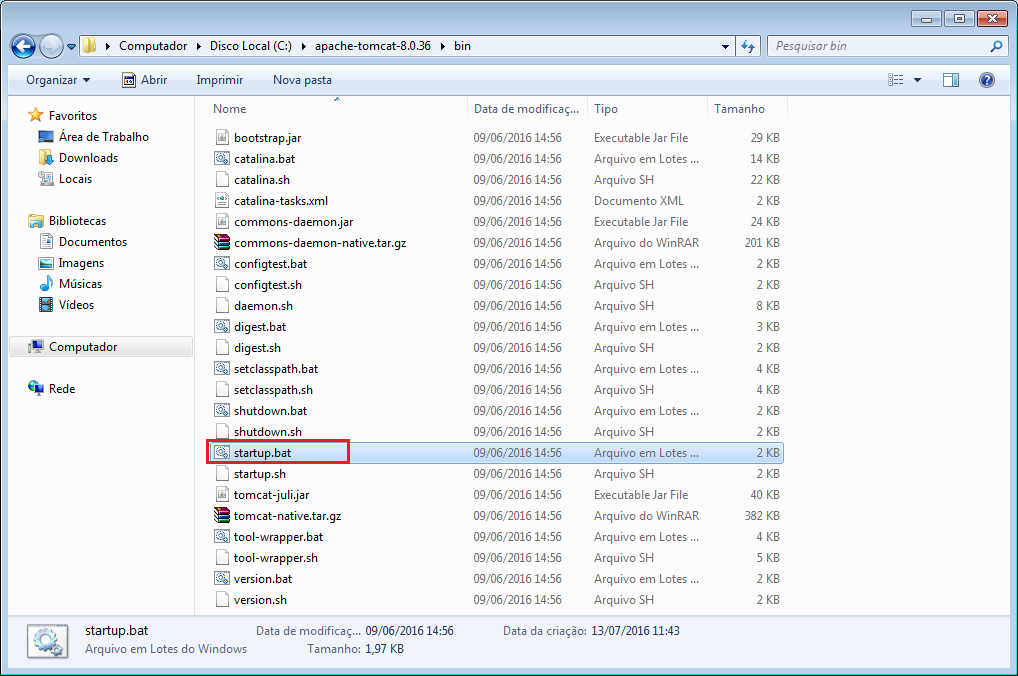
Task: Open the view options dropdown arrow
Action: coord(917,80)
